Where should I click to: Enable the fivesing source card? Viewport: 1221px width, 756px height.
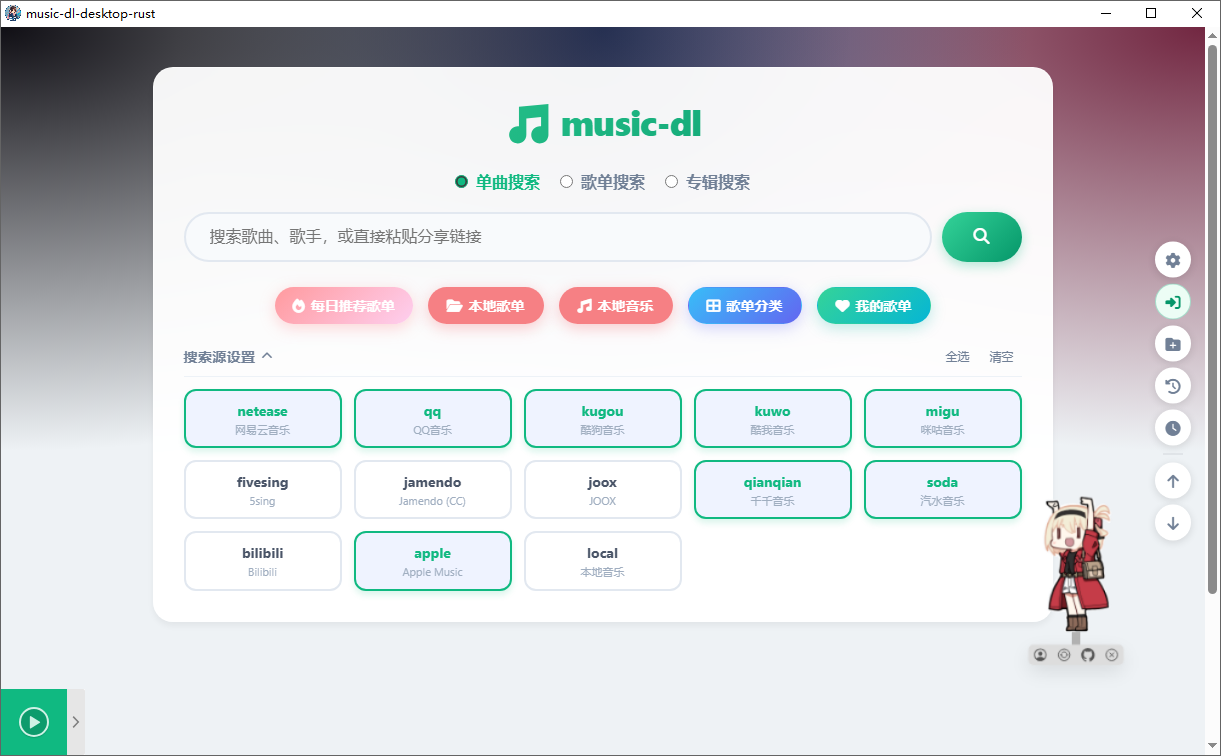point(263,490)
